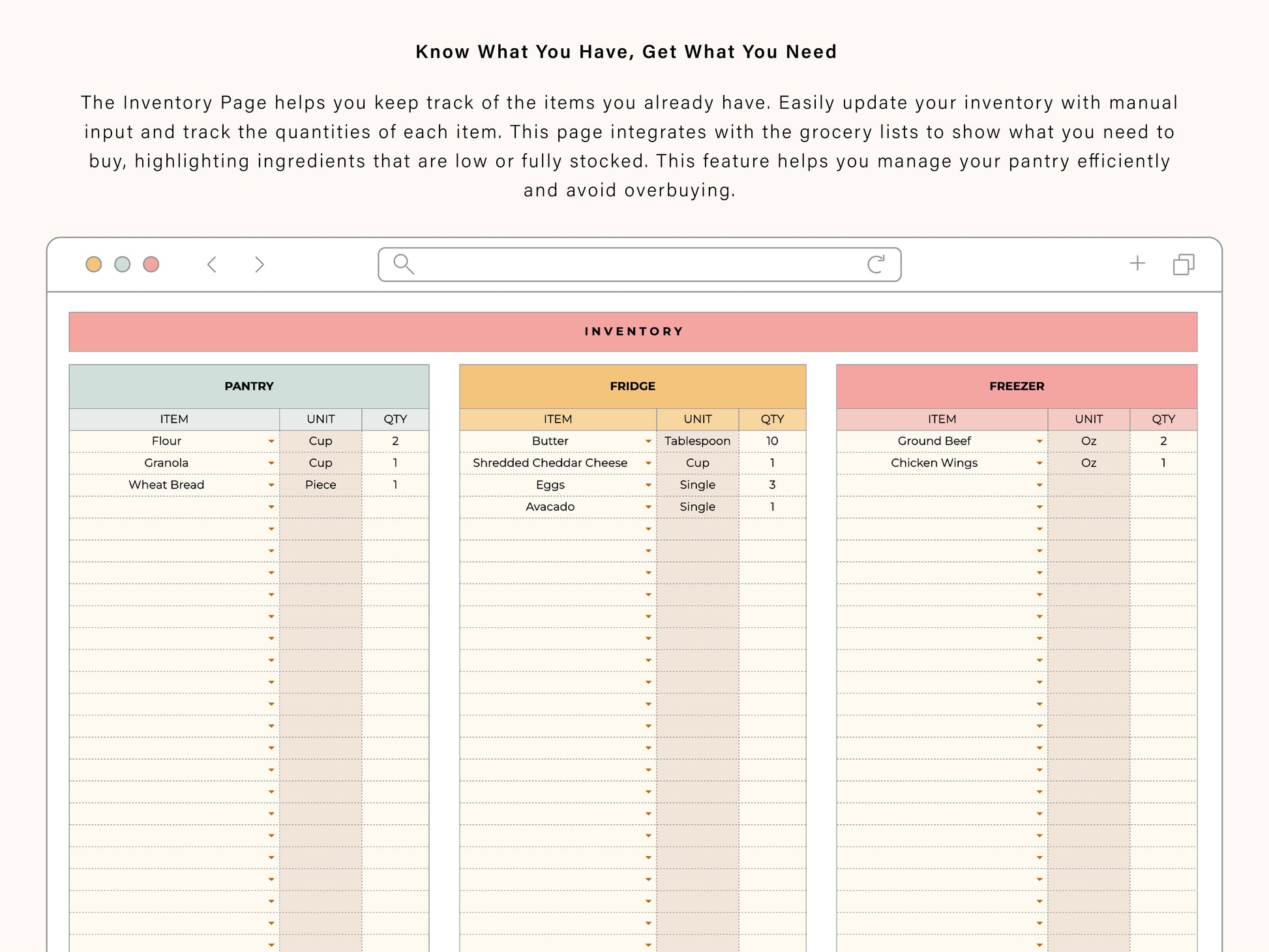
Task: Click the duplicate windows icon
Action: pos(1184,264)
